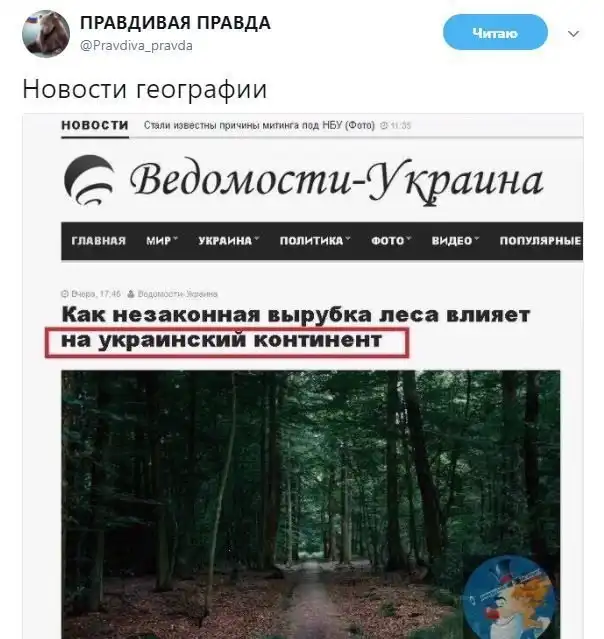
Task: Open tweet options chevron menu
Action: [x=573, y=33]
